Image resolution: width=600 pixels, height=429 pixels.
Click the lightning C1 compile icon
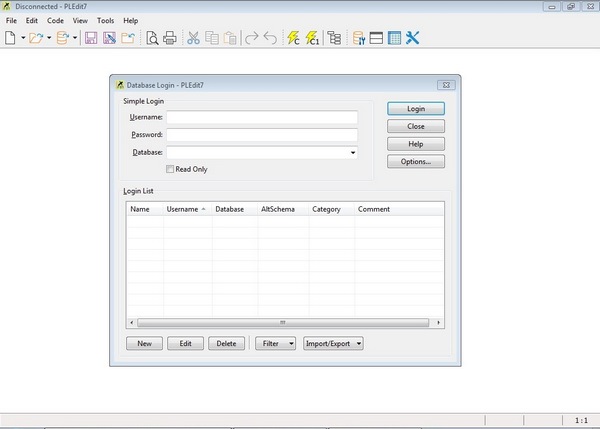(x=312, y=38)
